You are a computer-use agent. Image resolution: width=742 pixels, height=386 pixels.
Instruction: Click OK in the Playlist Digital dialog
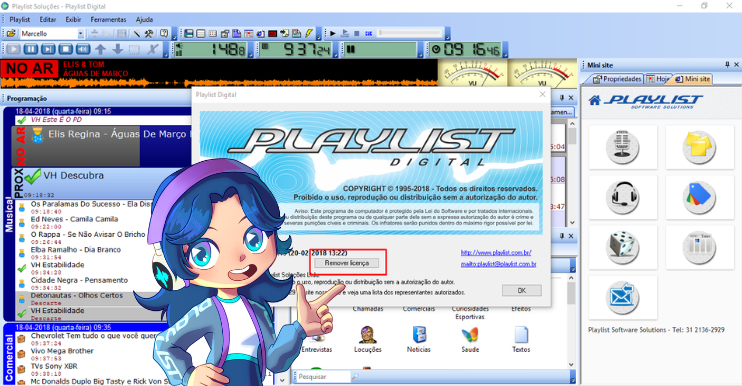coord(521,290)
